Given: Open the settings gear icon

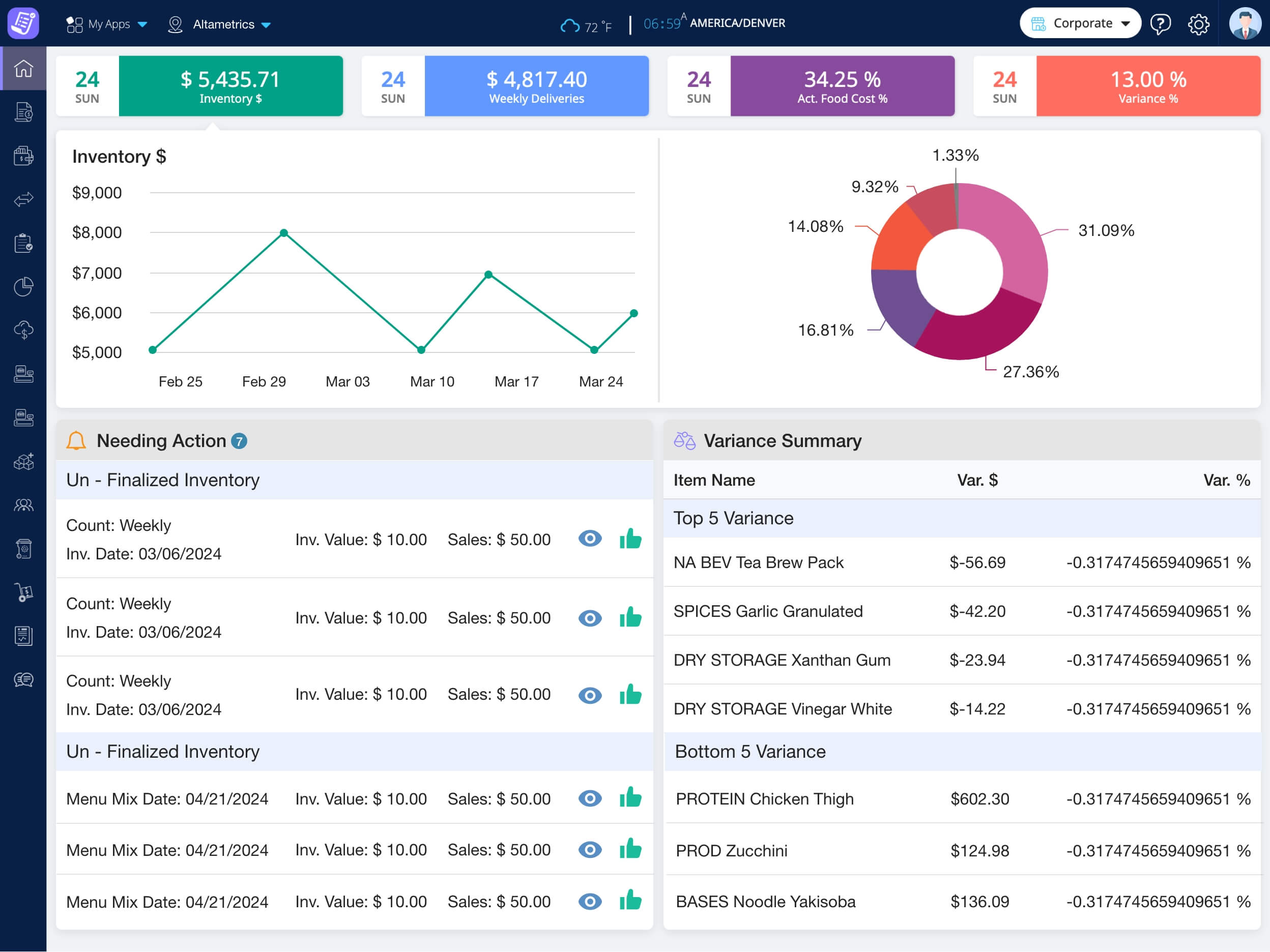Looking at the screenshot, I should pos(1198,24).
